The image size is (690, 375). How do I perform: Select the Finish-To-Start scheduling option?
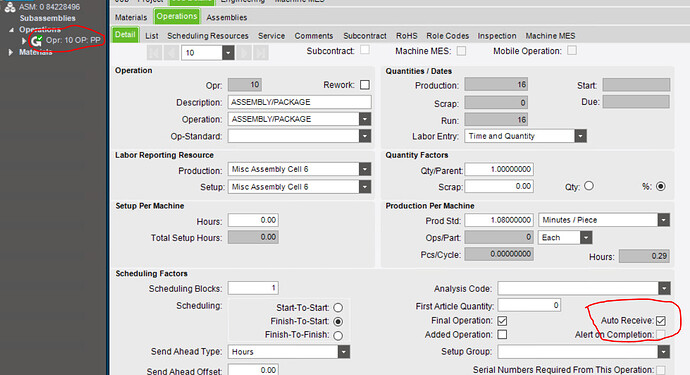coord(338,321)
